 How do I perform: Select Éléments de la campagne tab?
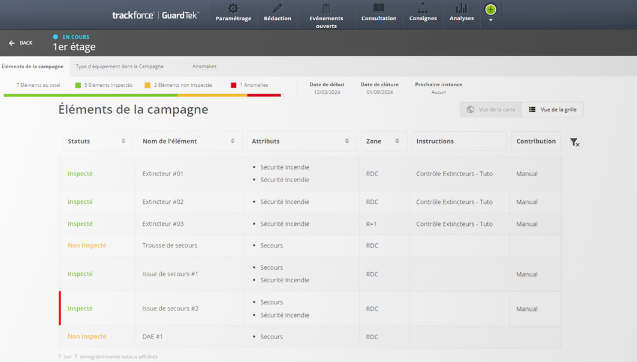coord(32,66)
